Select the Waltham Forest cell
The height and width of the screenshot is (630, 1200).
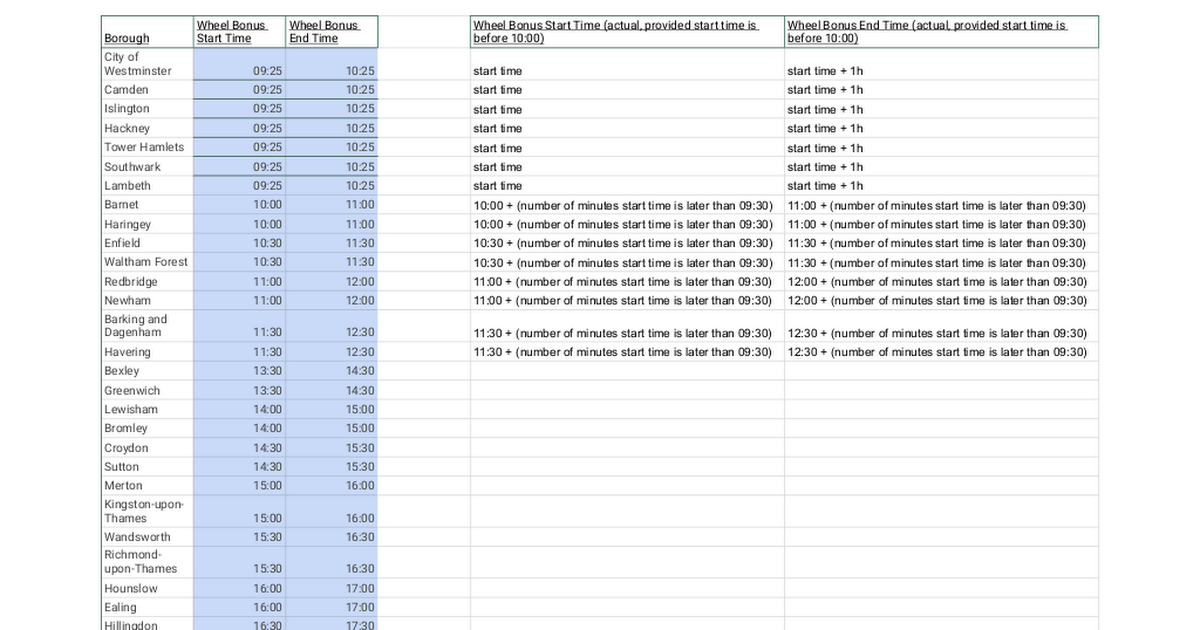(x=146, y=262)
